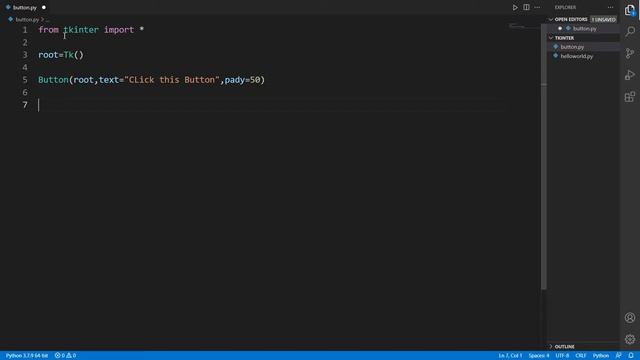Open the Manage gear icon
Viewport: 640px width, 360px height.
click(x=630, y=339)
